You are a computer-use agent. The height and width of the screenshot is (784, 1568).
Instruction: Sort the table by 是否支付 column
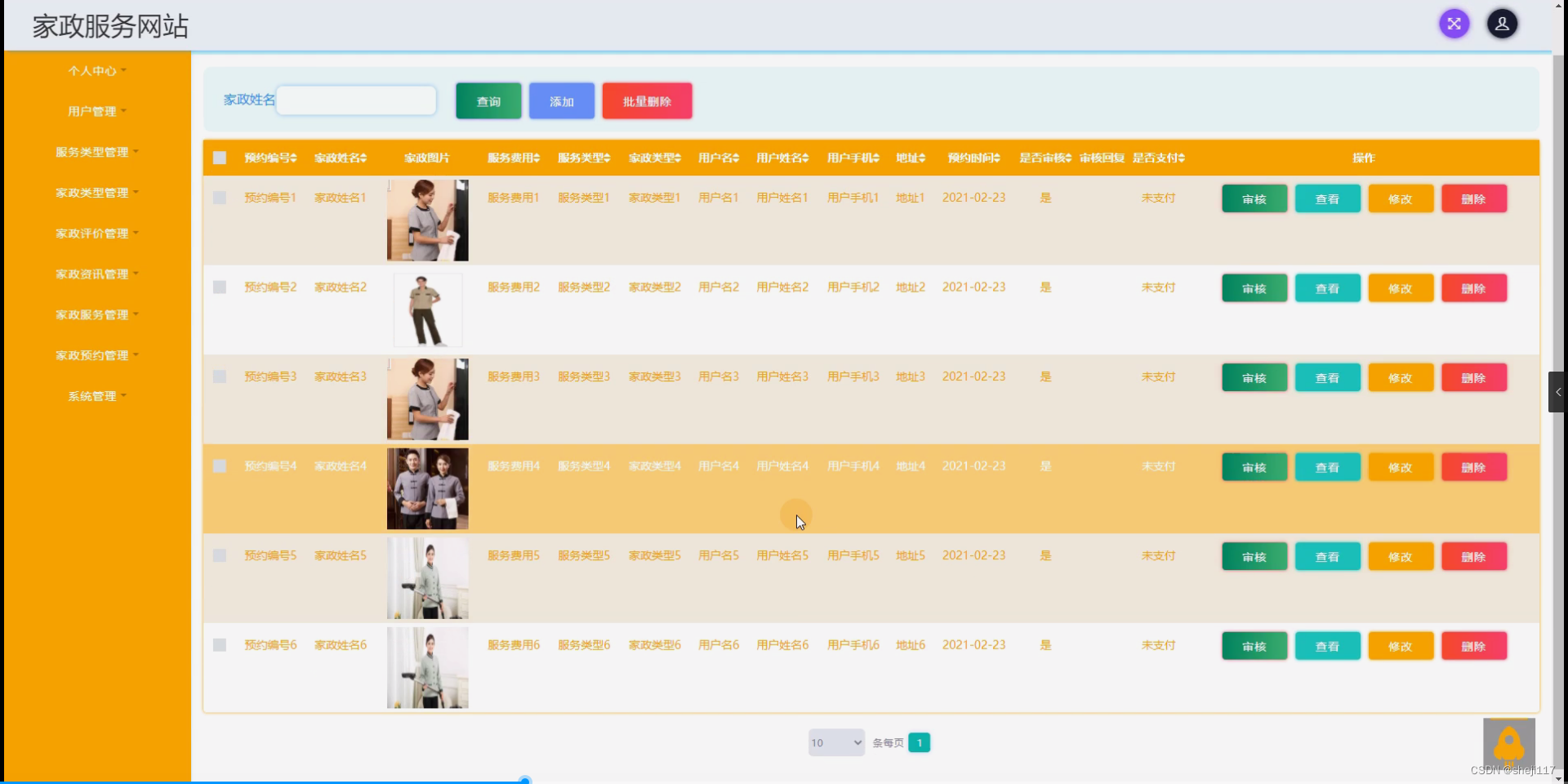coord(1159,158)
